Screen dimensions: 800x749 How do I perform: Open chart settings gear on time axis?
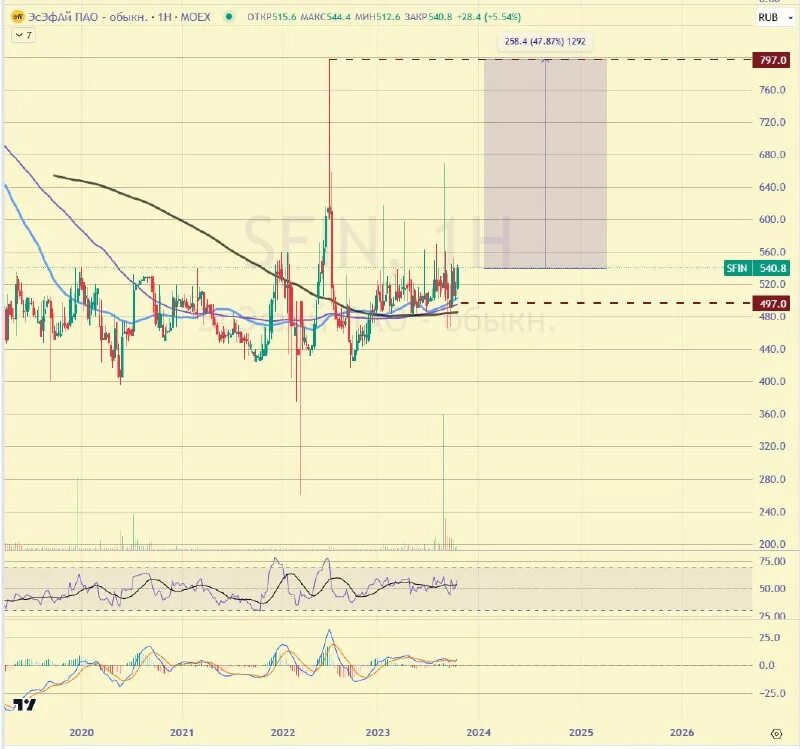[x=776, y=734]
